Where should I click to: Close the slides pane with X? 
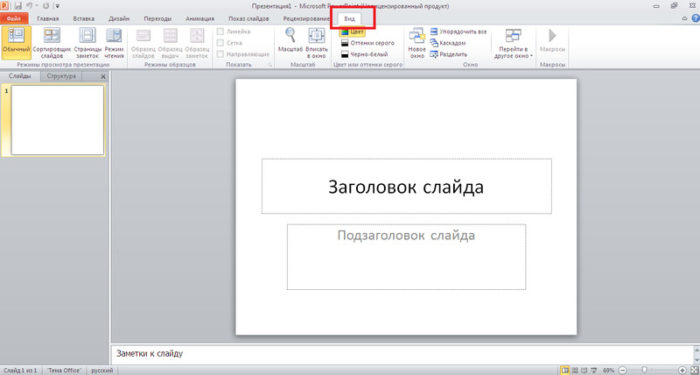pyautogui.click(x=103, y=77)
